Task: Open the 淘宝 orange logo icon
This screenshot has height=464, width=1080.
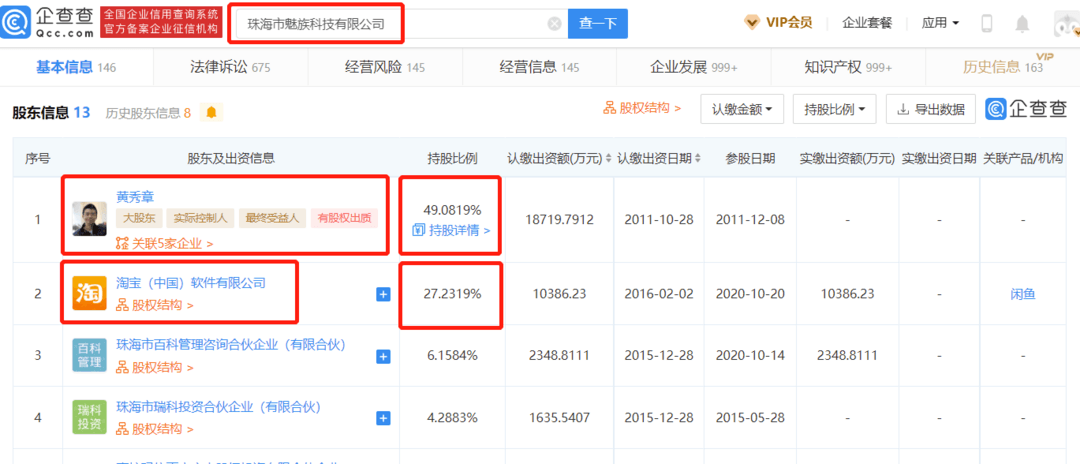Action: (x=90, y=293)
